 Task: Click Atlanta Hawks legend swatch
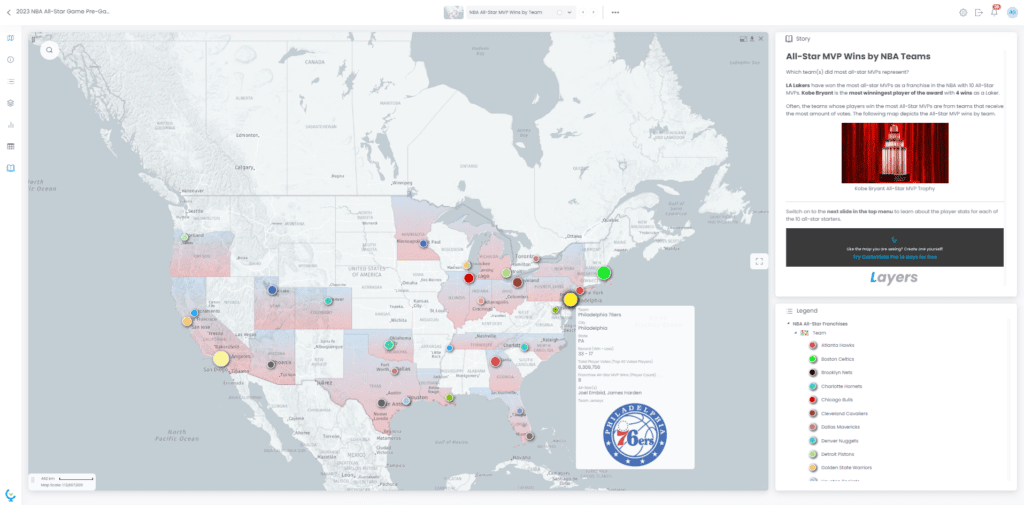click(812, 345)
